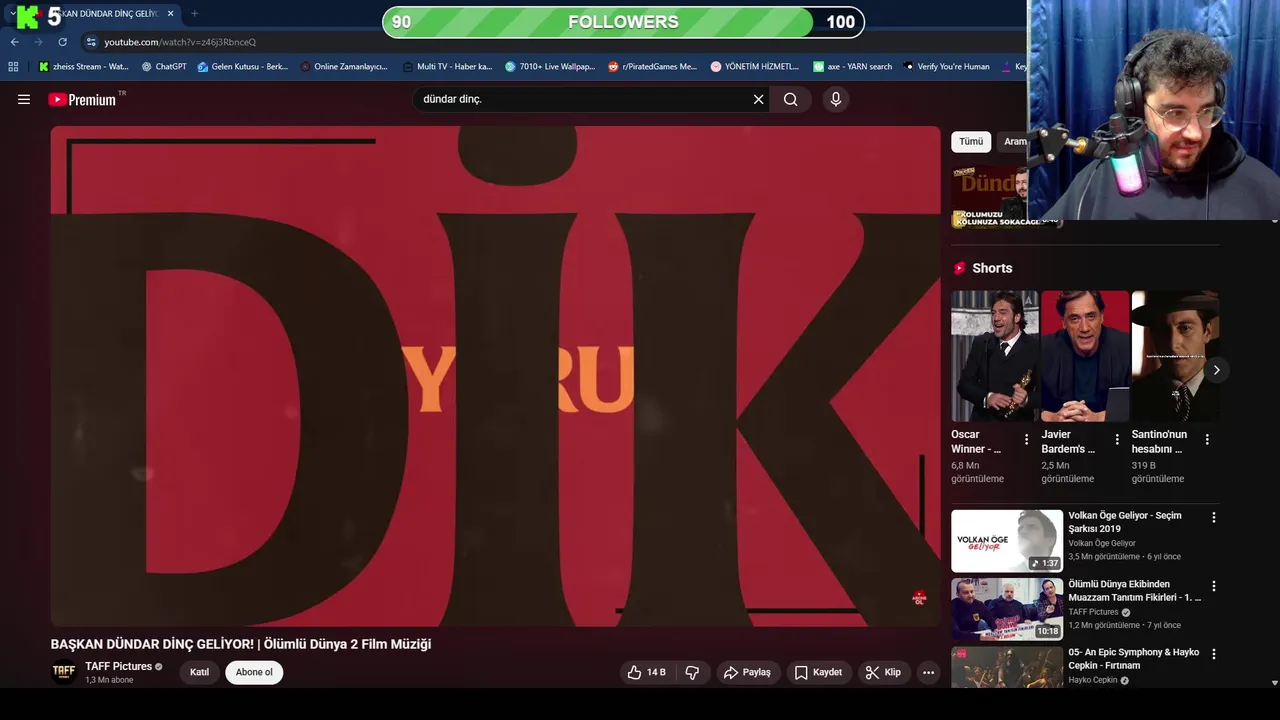Open options for Santino'nun hesabını short
This screenshot has width=1280, height=720.
tap(1207, 439)
